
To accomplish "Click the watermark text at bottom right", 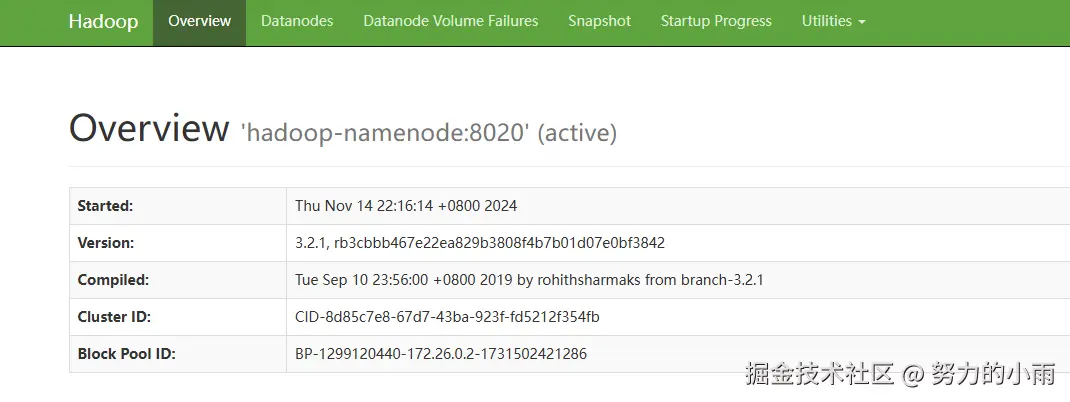I will tap(900, 375).
